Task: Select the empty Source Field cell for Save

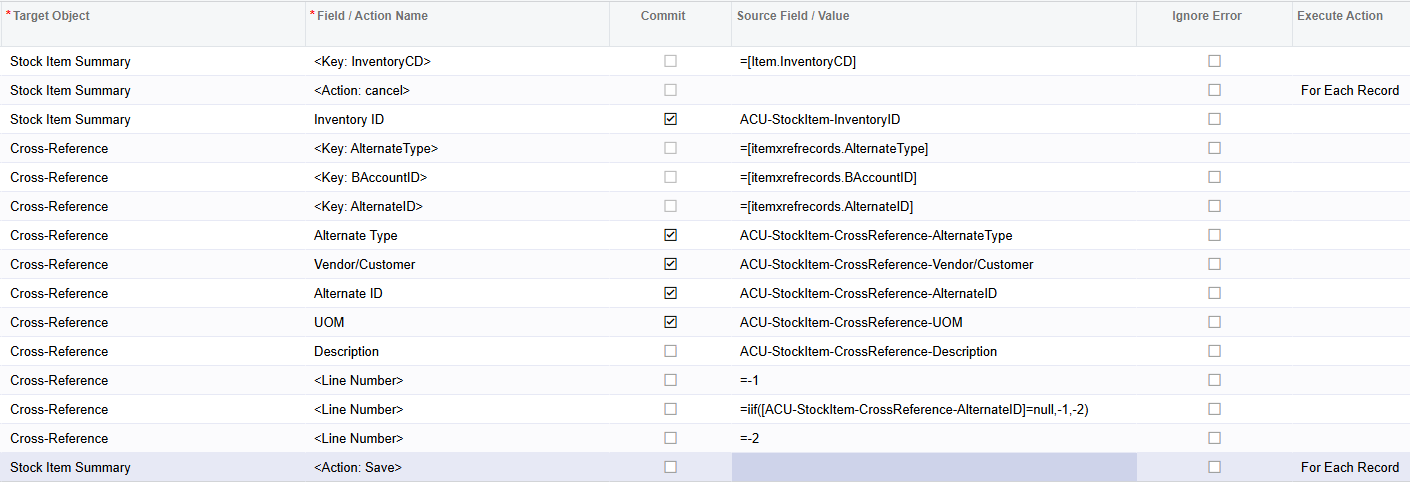Action: (933, 467)
